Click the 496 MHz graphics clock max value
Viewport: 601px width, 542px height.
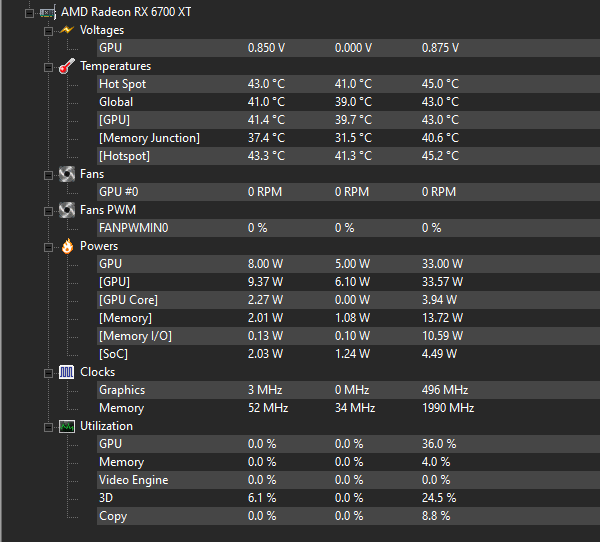(x=445, y=390)
